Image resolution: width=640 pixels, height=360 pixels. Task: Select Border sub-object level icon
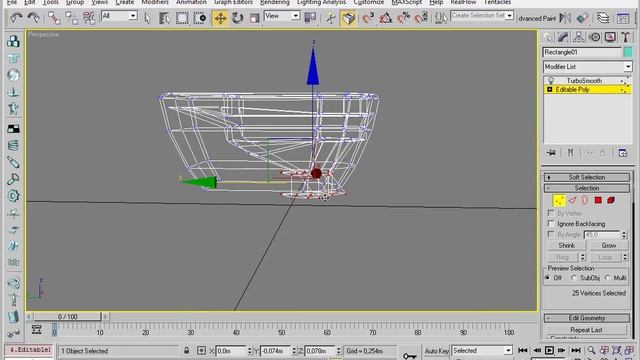585,200
